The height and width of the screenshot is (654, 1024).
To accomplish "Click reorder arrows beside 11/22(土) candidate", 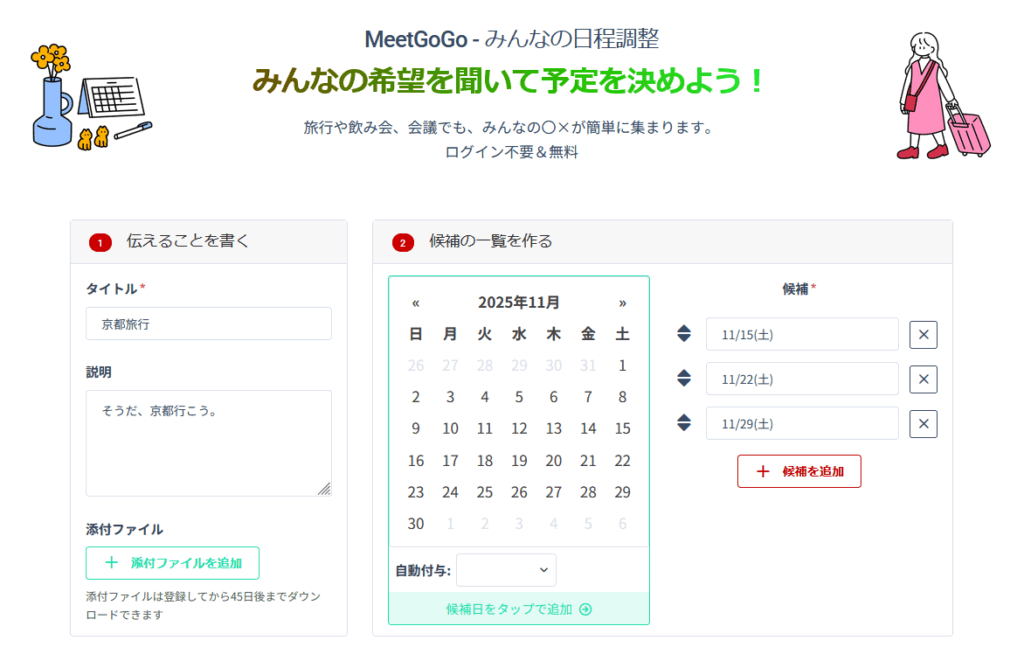I will 684,379.
